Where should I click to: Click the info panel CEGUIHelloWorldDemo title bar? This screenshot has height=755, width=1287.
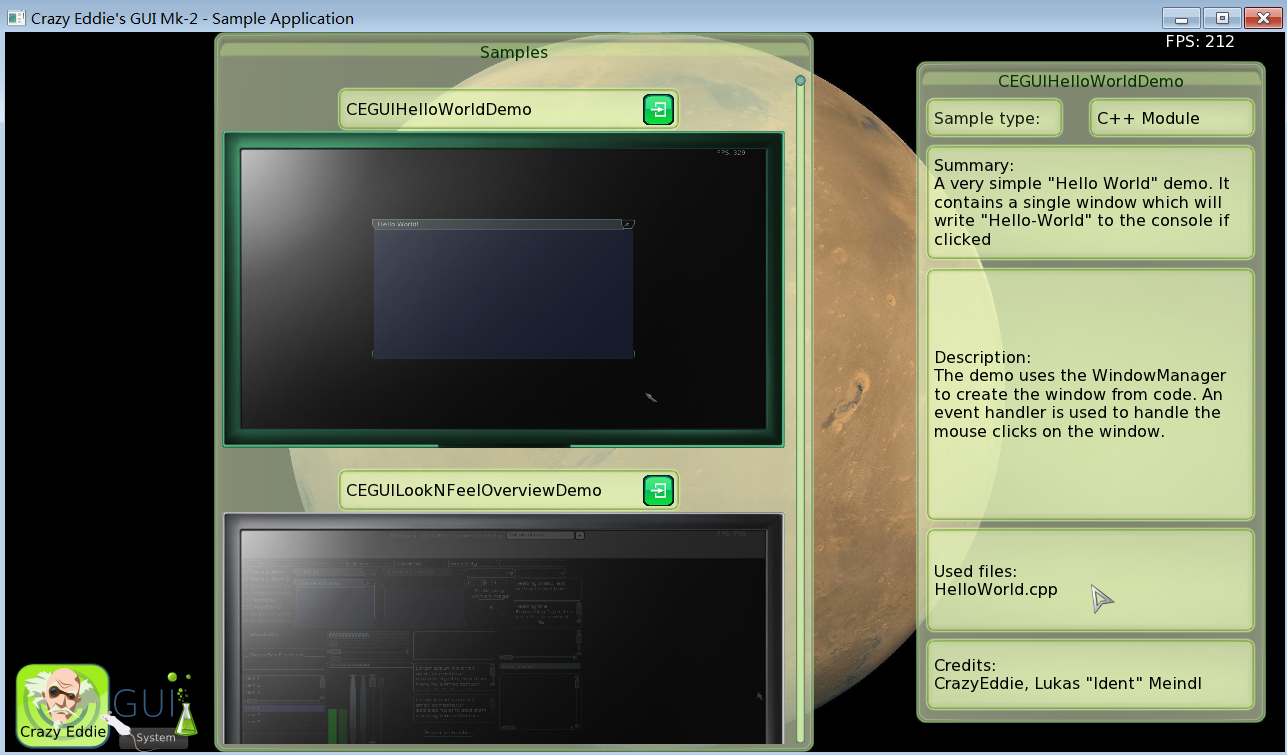pyautogui.click(x=1090, y=81)
